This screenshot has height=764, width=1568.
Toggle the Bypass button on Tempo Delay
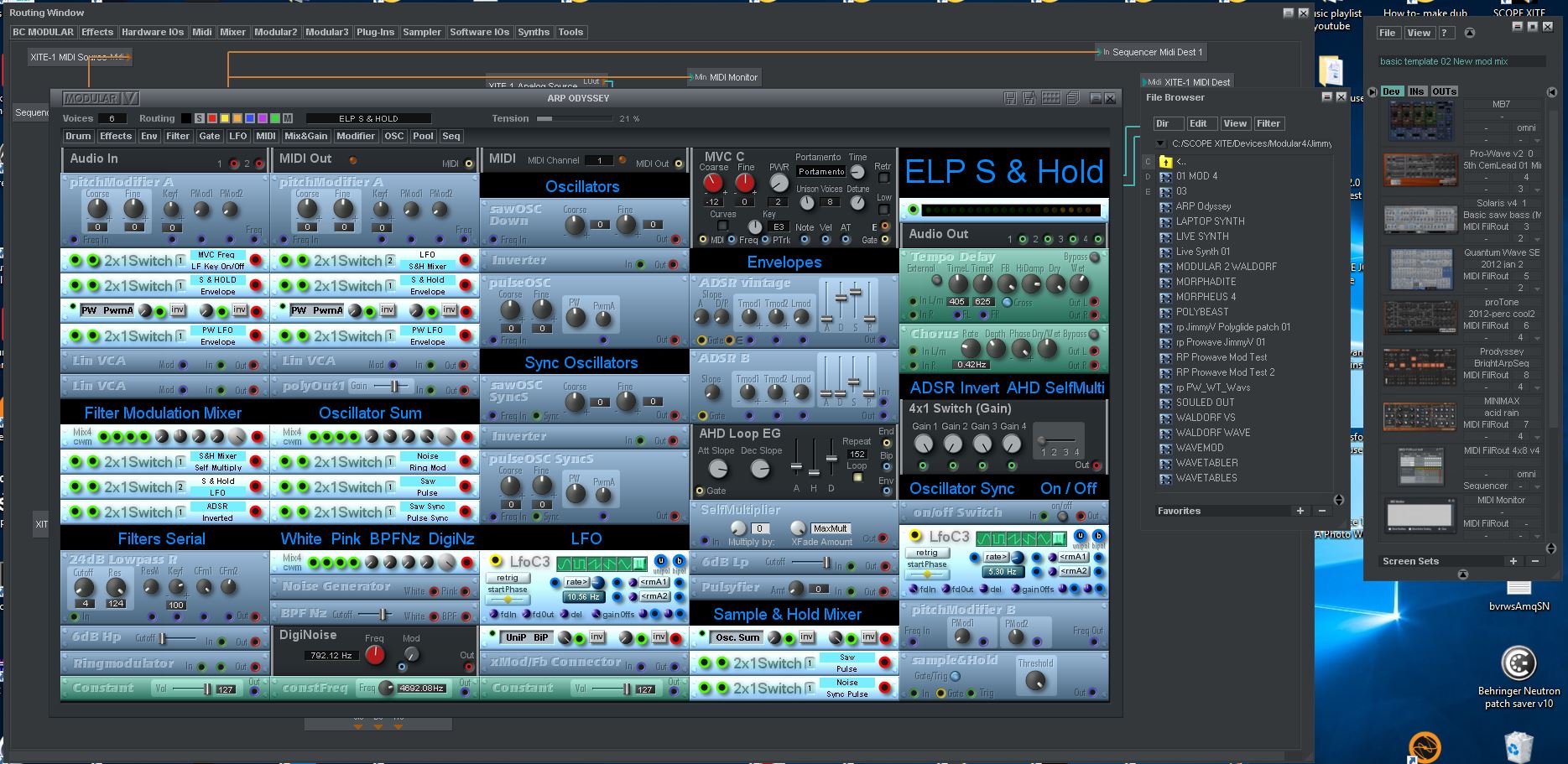point(1094,257)
